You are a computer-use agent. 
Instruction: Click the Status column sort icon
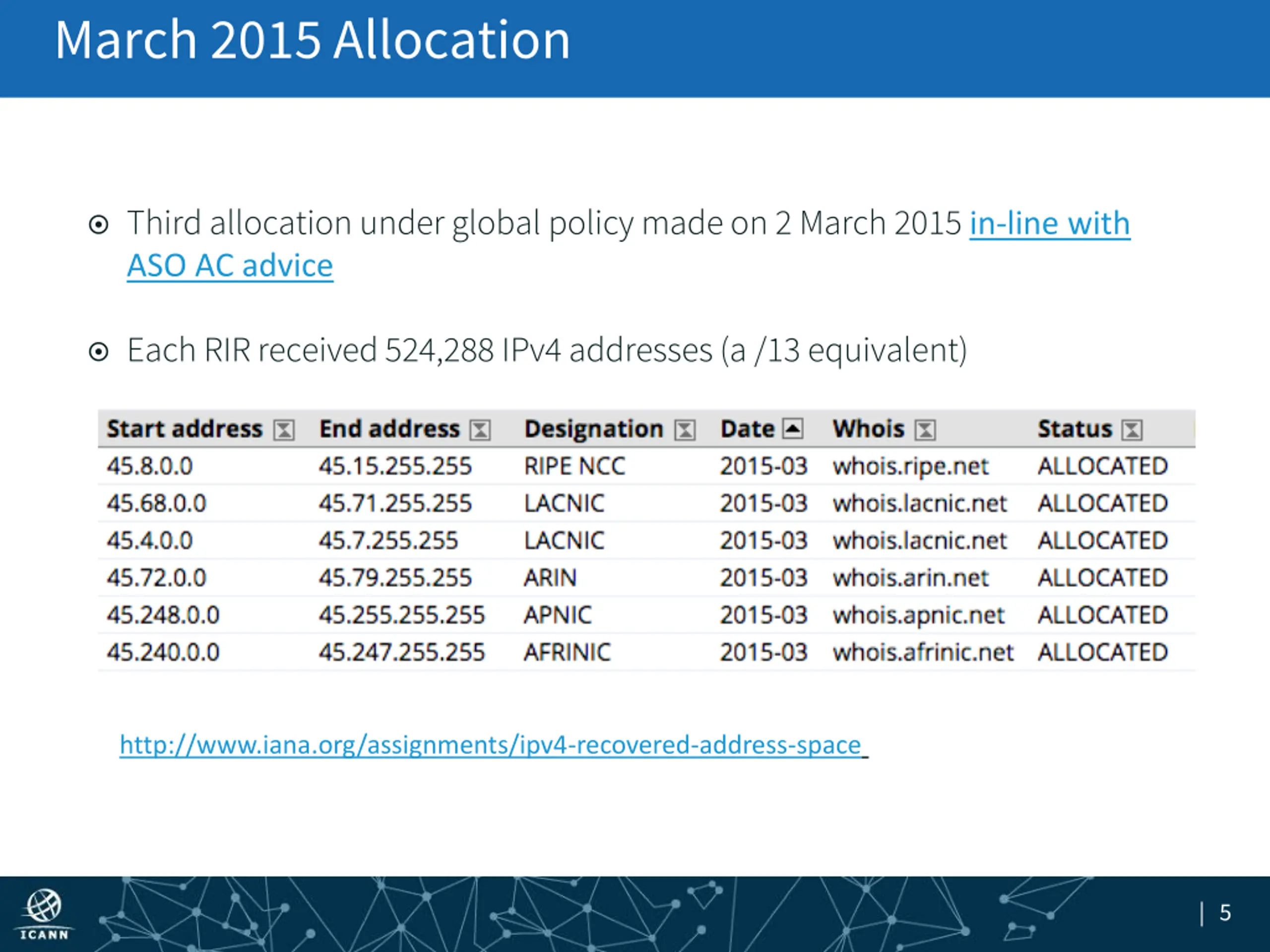pos(1132,430)
